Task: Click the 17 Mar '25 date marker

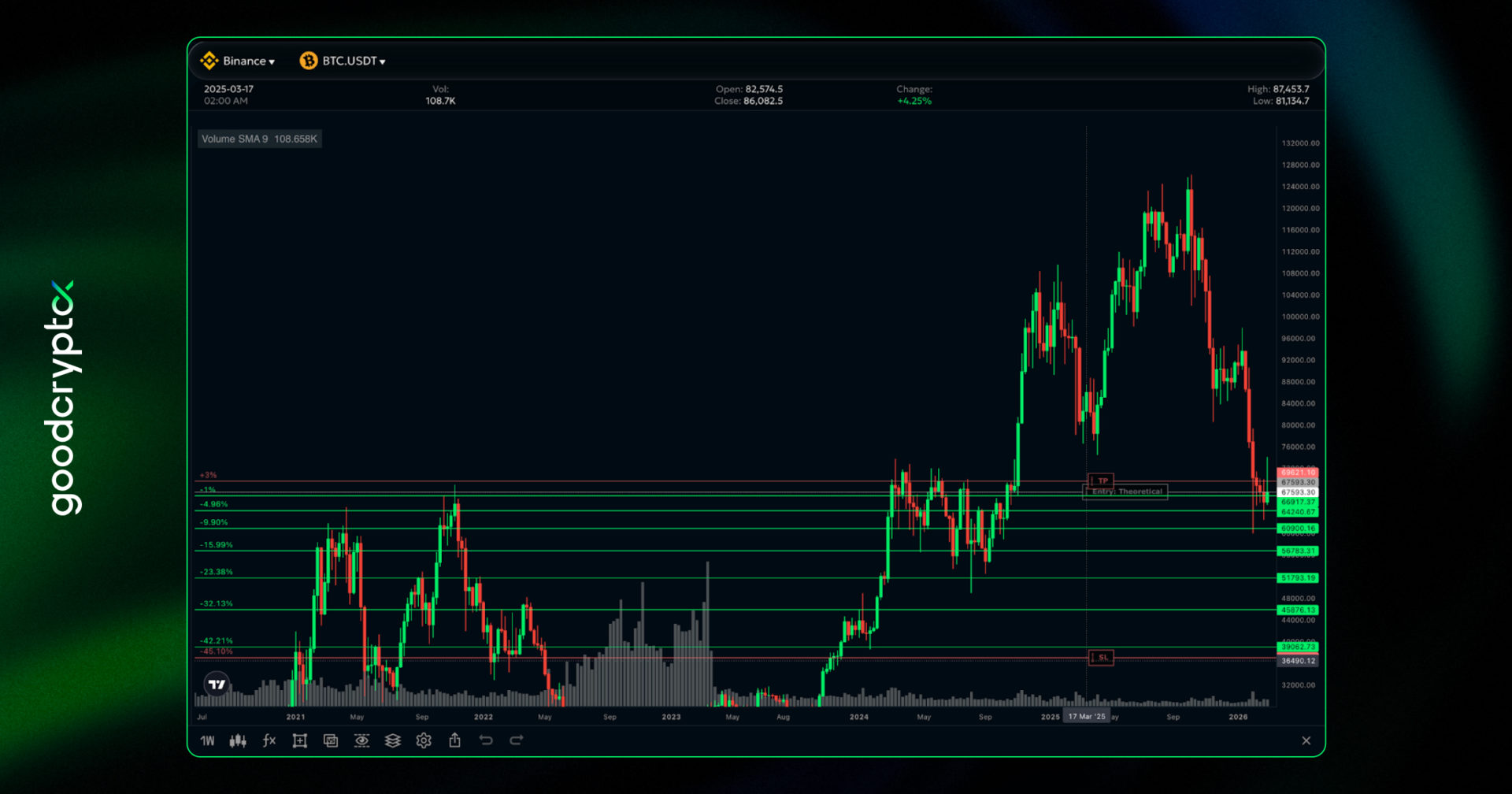Action: (x=1087, y=716)
